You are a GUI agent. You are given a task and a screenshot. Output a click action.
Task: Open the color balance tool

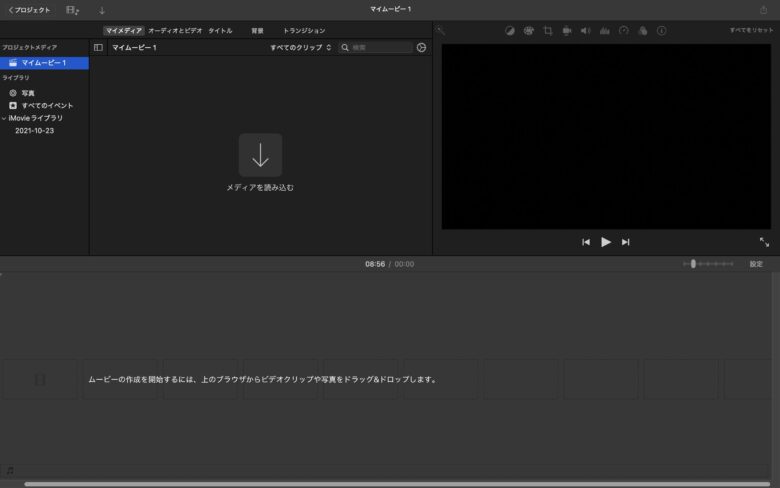(x=509, y=31)
